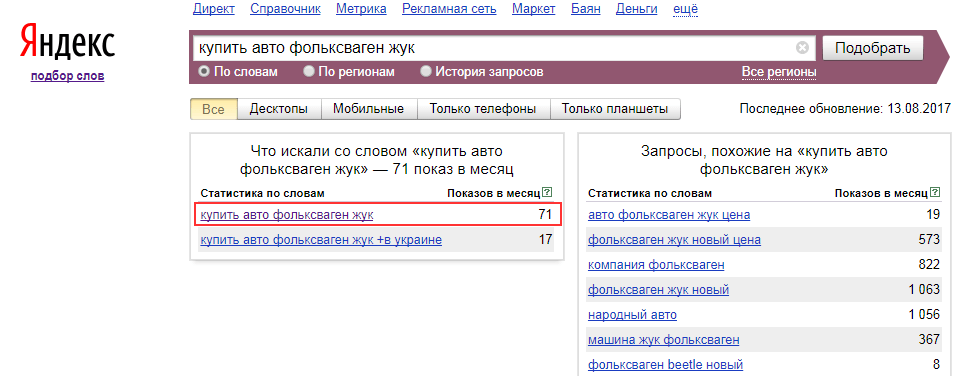971x376 pixels.
Task: Click the 19 impressions value
Action: (933, 215)
